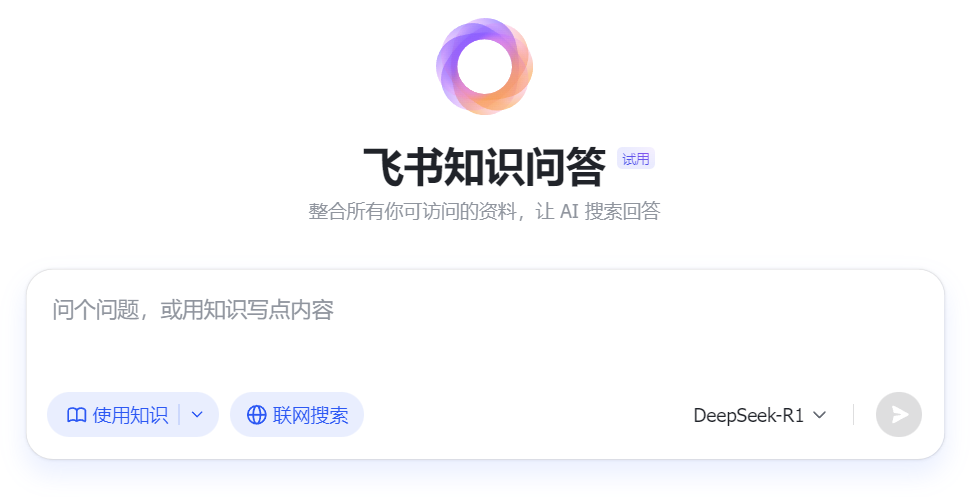Image resolution: width=970 pixels, height=497 pixels.
Task: Click the small chevron beside 使用知识
Action: point(197,415)
